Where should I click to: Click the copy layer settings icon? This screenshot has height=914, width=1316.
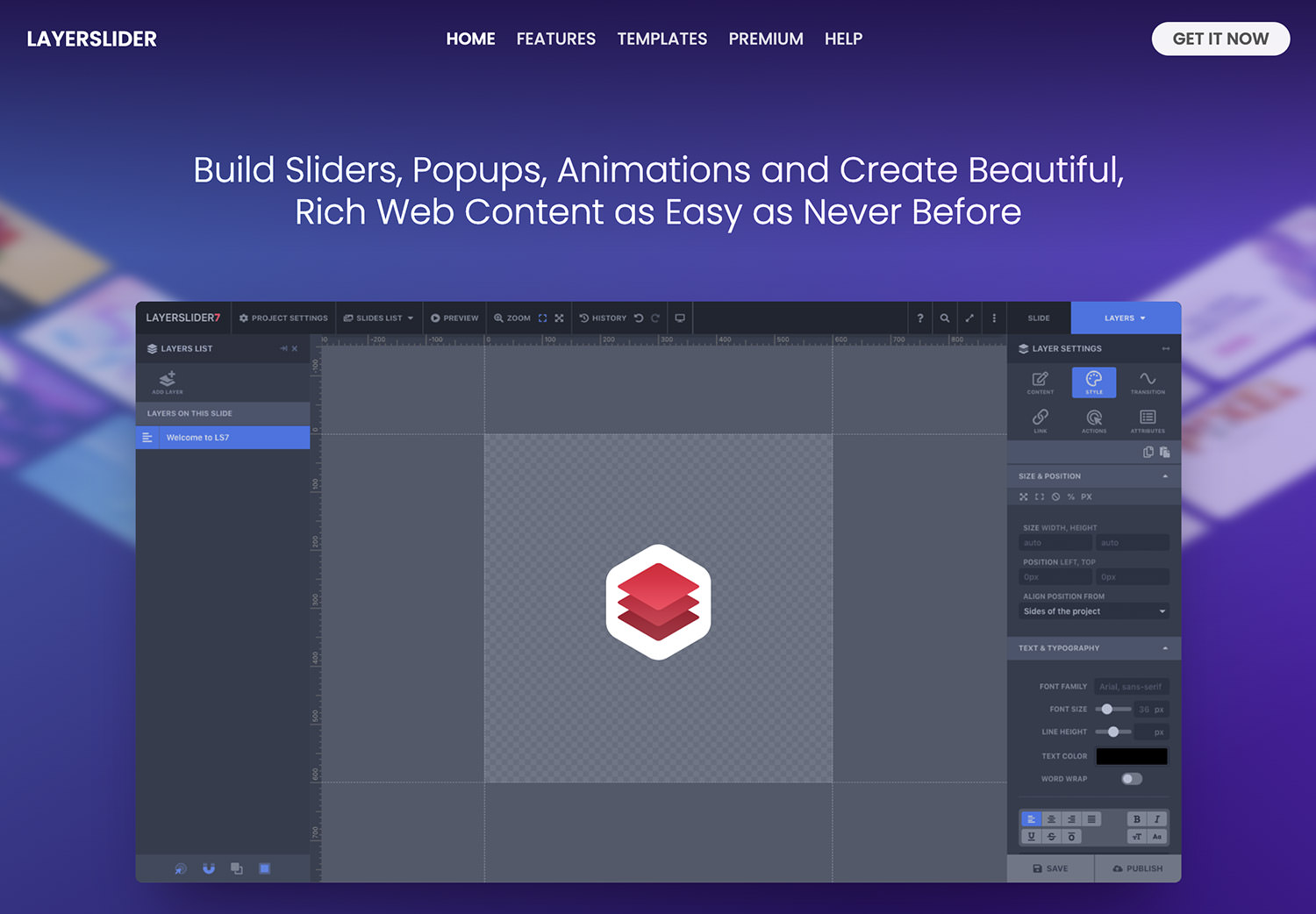pyautogui.click(x=1148, y=452)
